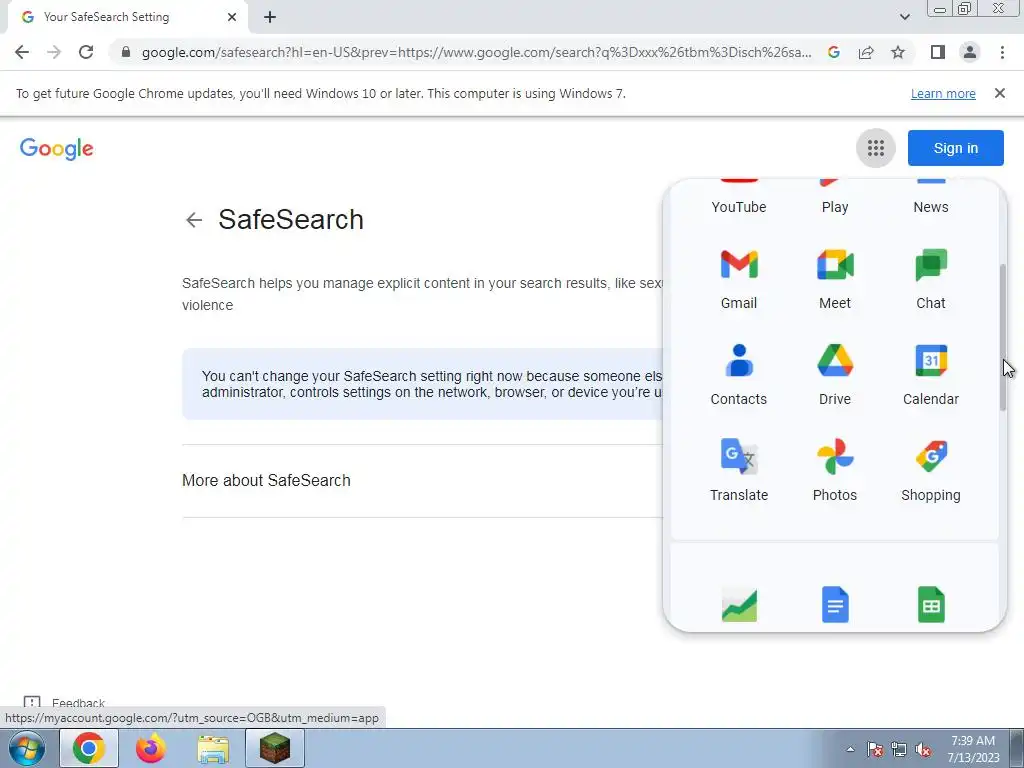This screenshot has height=768, width=1024.
Task: Click the apps panel scrollbar
Action: coord(1002,338)
